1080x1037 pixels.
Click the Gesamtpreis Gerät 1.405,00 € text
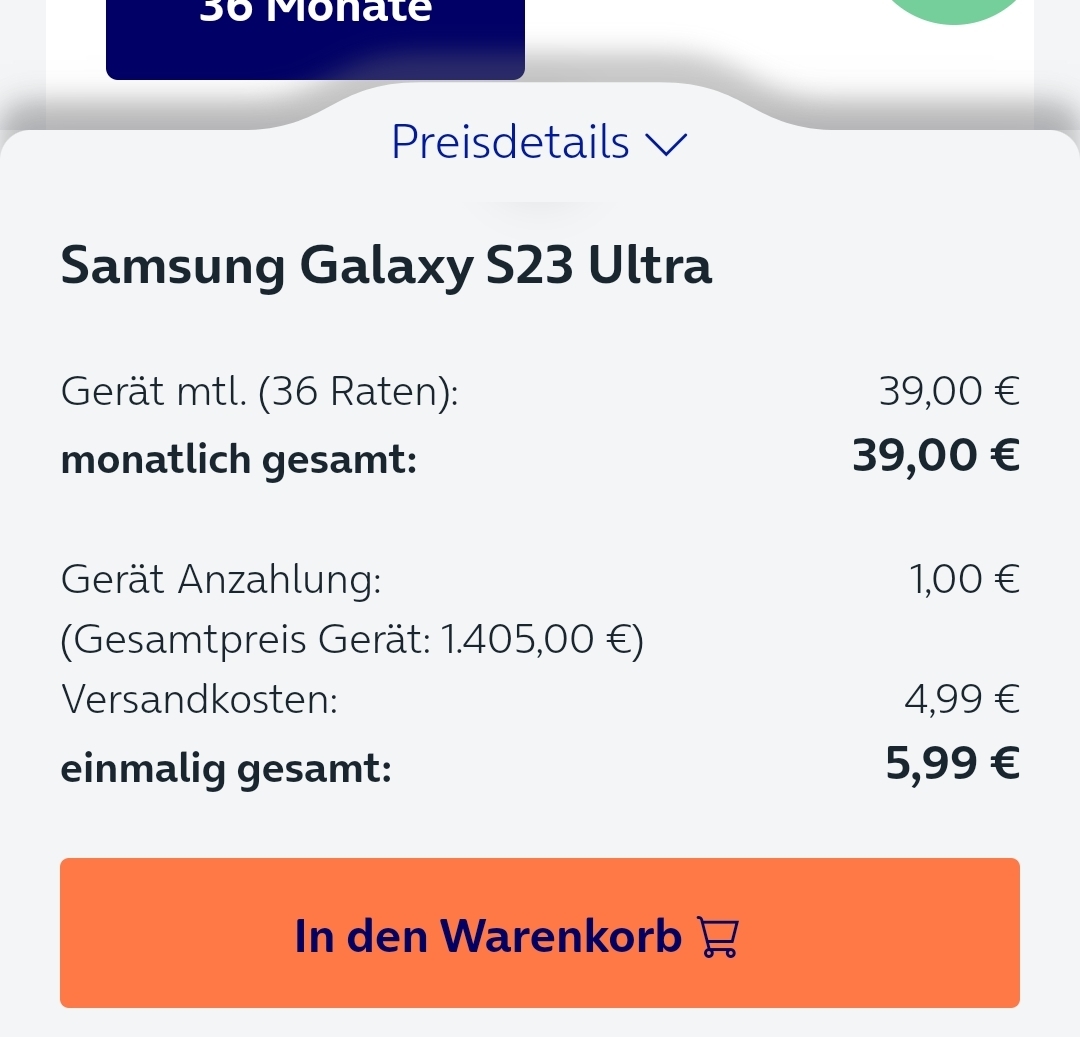tap(352, 640)
